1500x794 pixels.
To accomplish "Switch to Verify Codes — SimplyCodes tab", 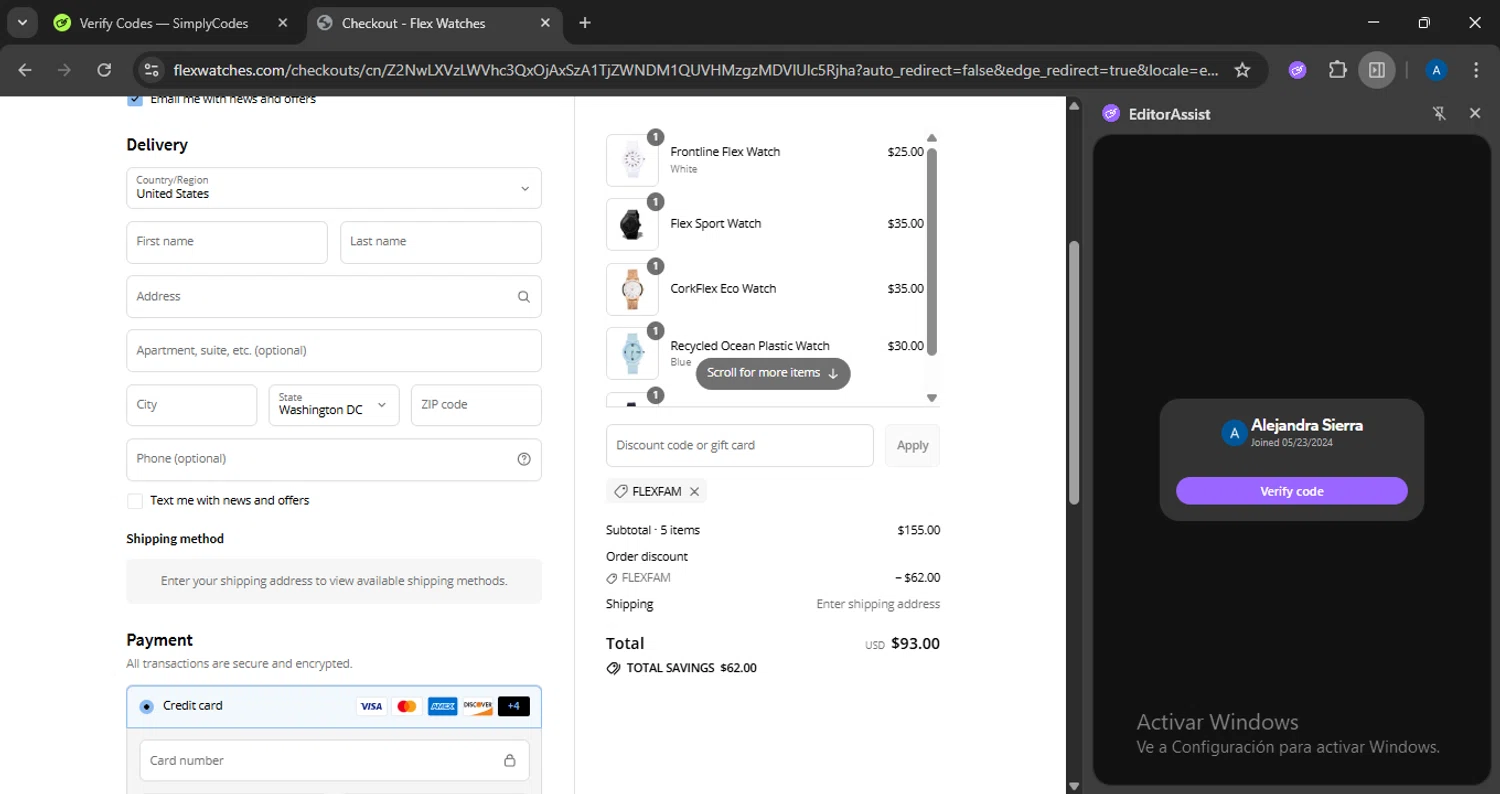I will click(172, 23).
